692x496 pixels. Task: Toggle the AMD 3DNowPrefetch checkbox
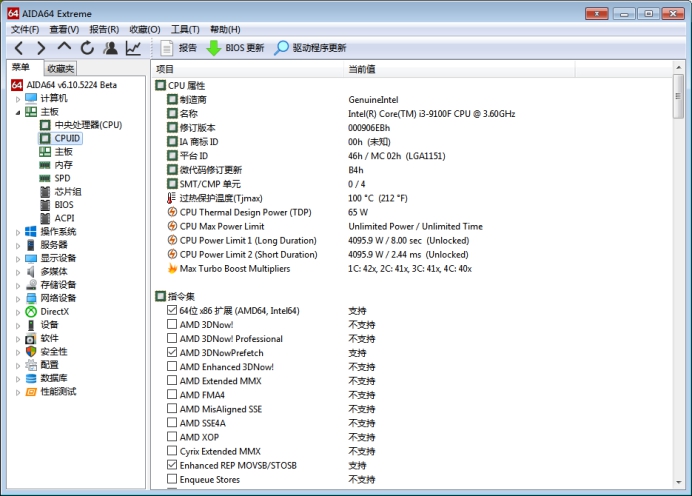[172, 352]
